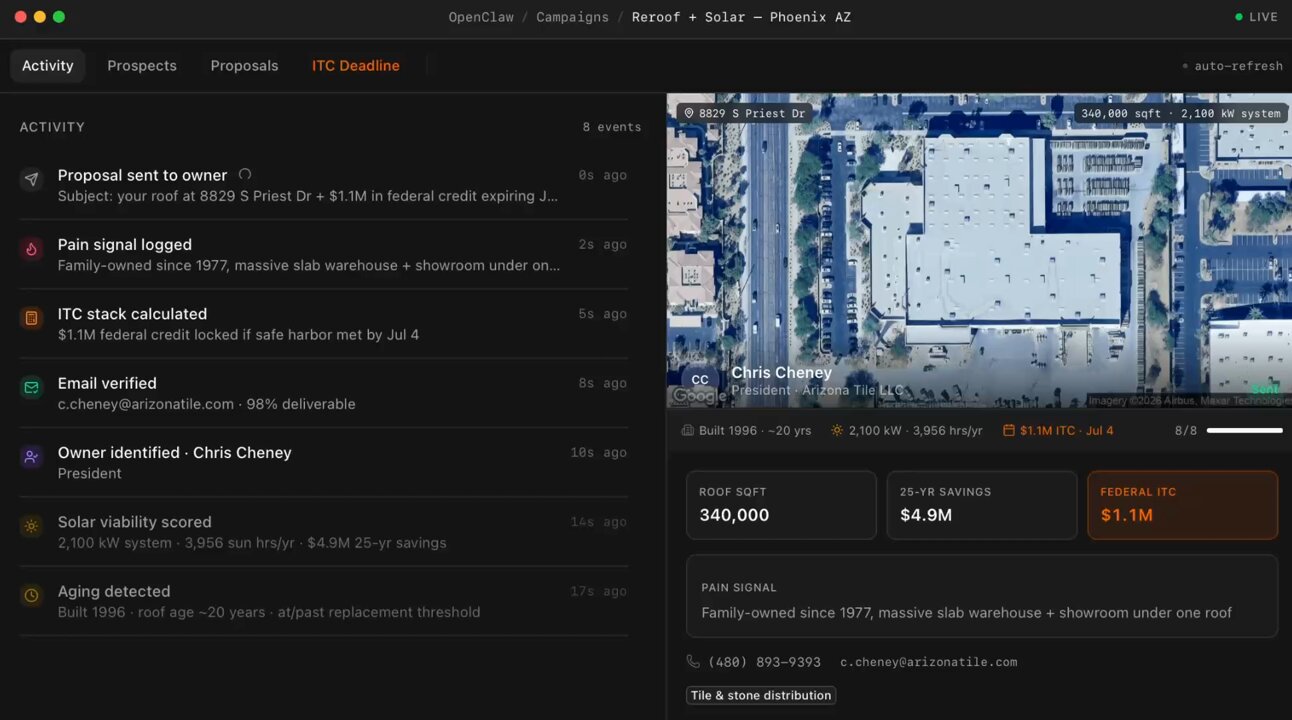Click the 8/8 progress bar
This screenshot has height=720, width=1292.
tap(1244, 431)
